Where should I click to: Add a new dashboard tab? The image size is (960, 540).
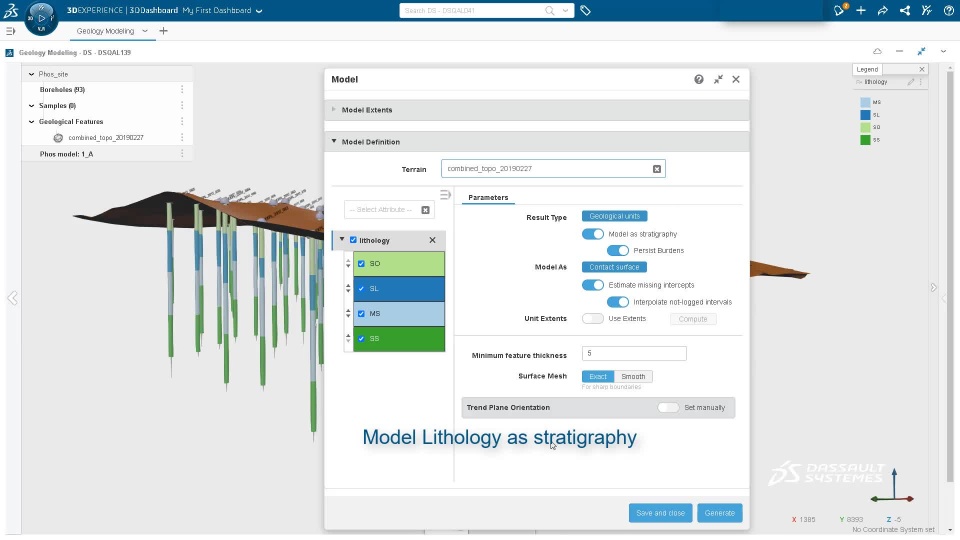pos(163,31)
